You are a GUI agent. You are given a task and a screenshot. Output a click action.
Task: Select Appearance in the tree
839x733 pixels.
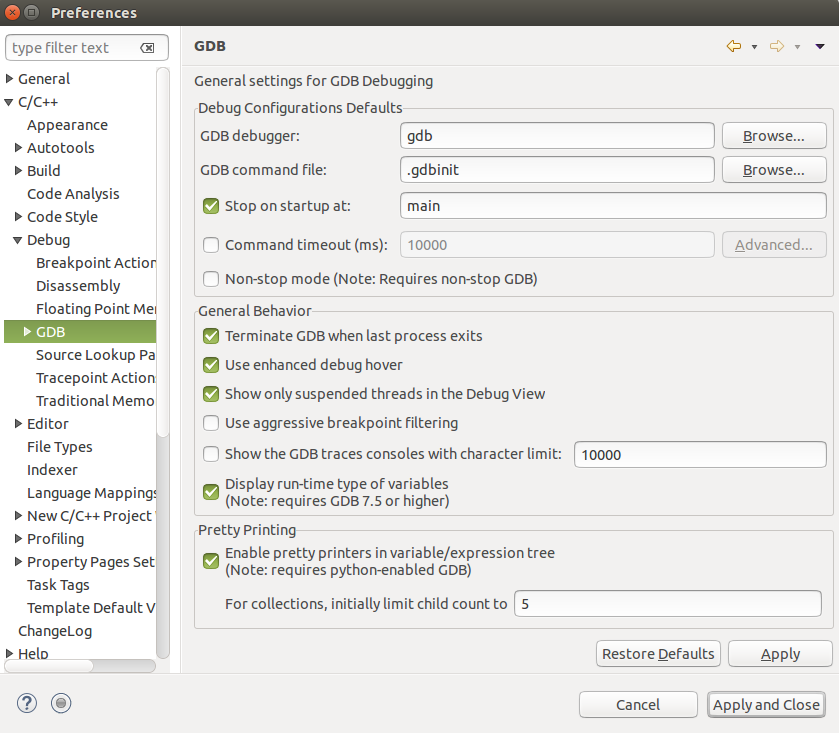coord(67,125)
